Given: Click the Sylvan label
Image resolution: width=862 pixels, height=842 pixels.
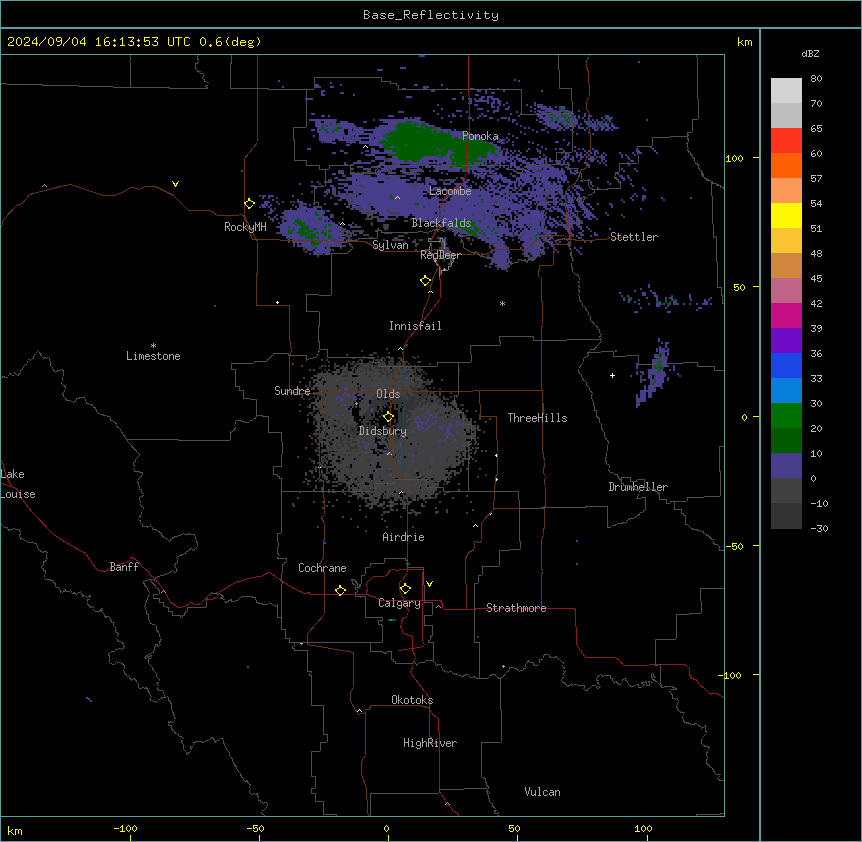Looking at the screenshot, I should pyautogui.click(x=390, y=245).
